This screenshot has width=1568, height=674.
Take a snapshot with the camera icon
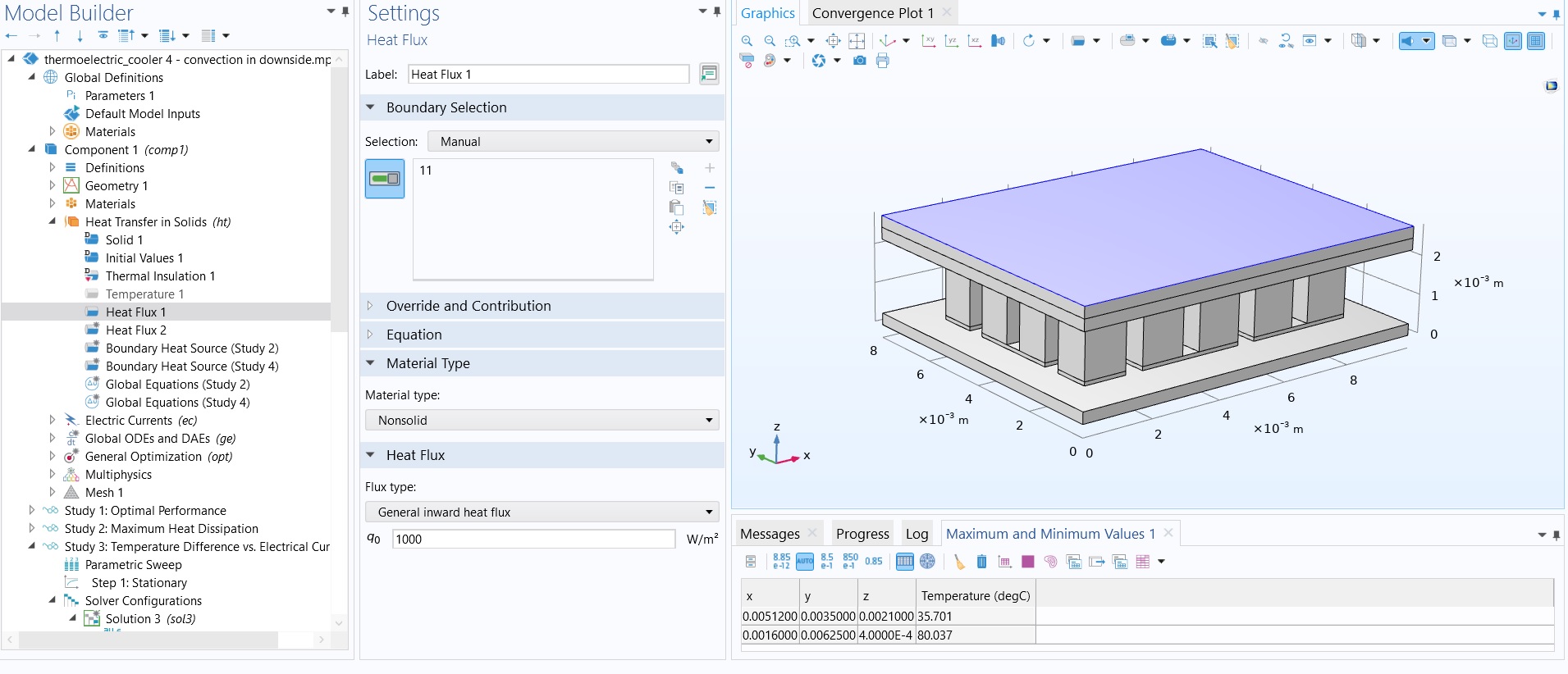point(859,61)
